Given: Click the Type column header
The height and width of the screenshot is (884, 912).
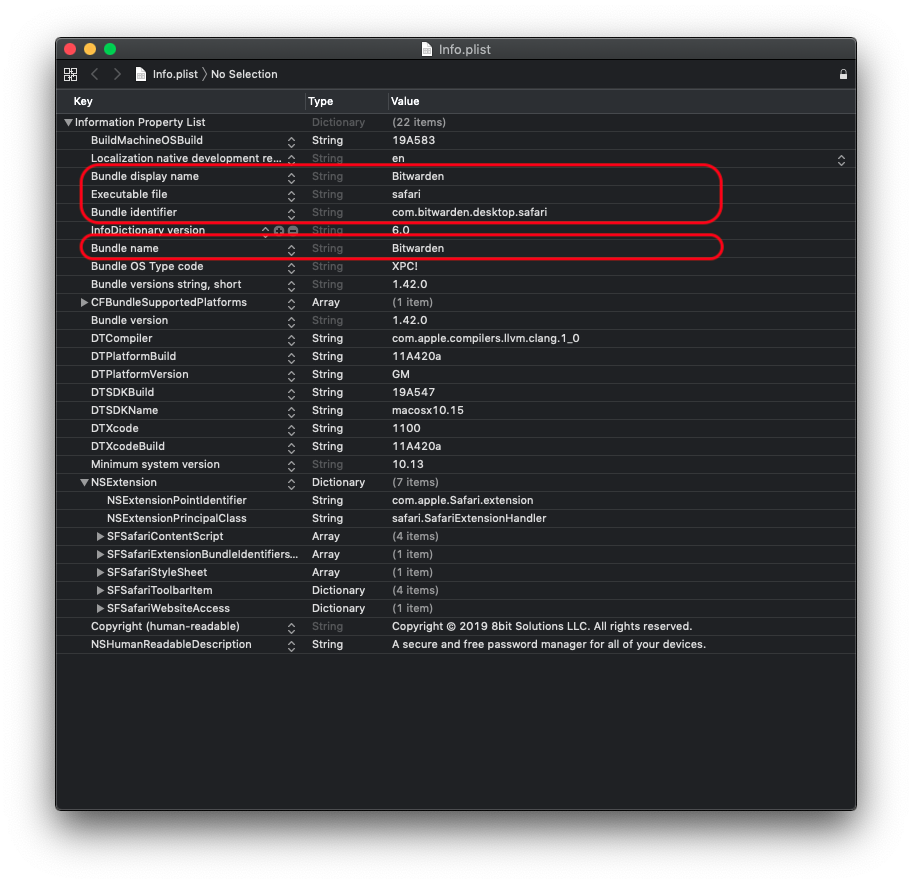Looking at the screenshot, I should [x=320, y=101].
